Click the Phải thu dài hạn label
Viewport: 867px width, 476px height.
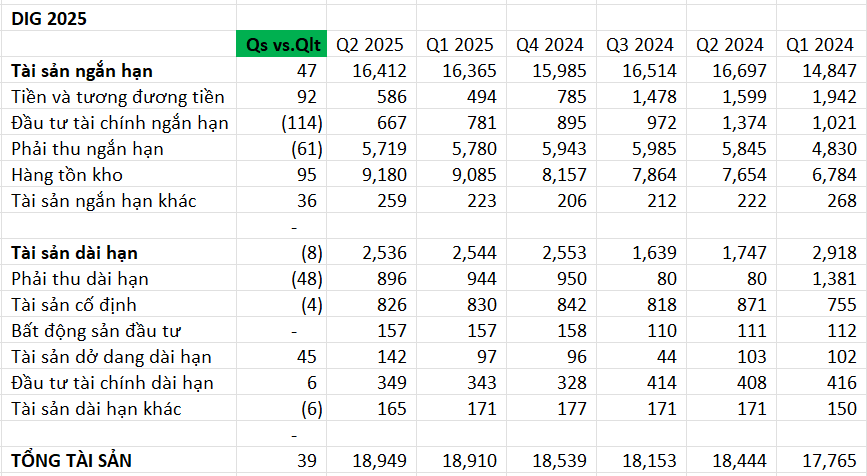point(80,279)
